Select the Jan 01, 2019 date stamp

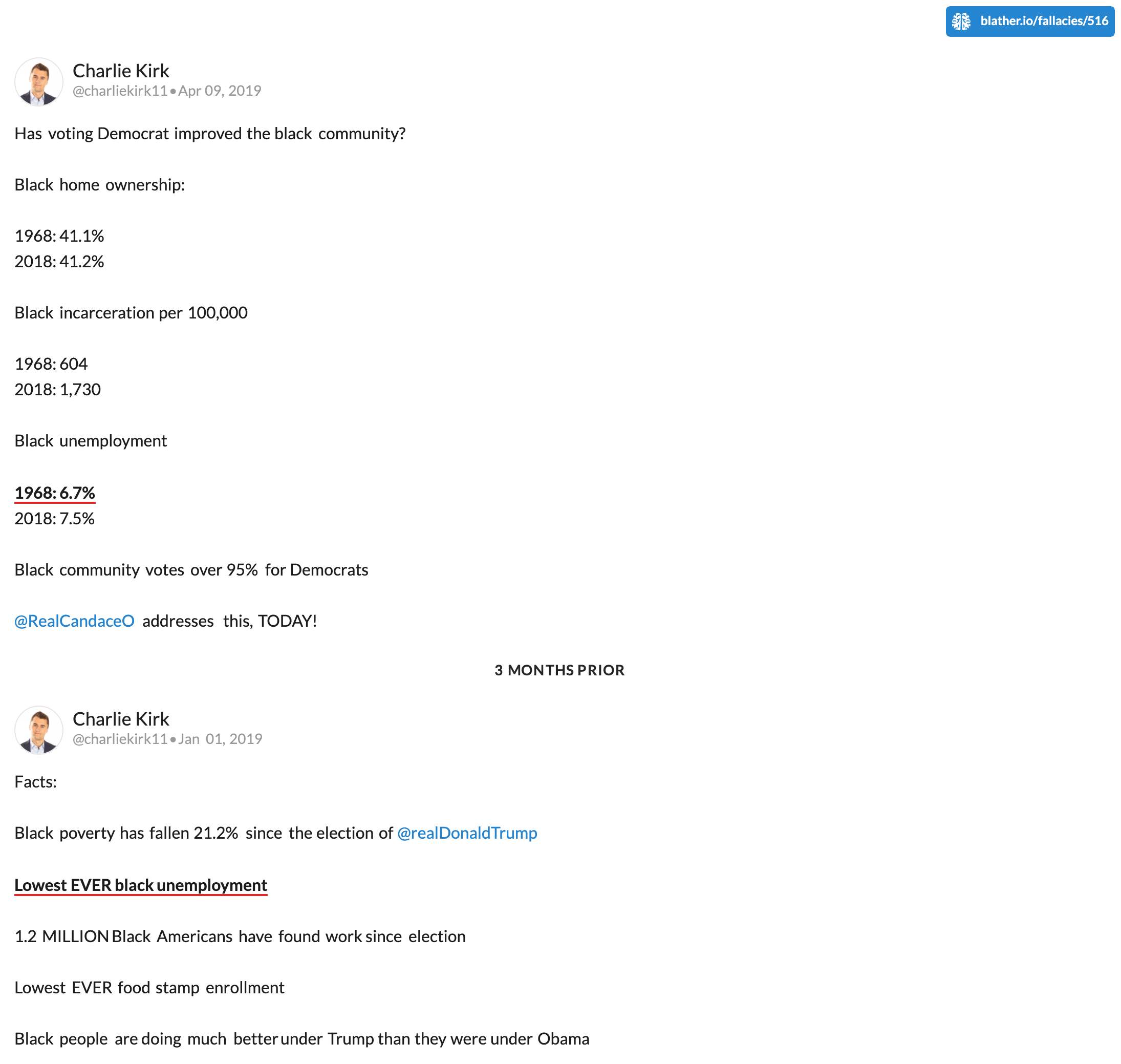pyautogui.click(x=220, y=739)
